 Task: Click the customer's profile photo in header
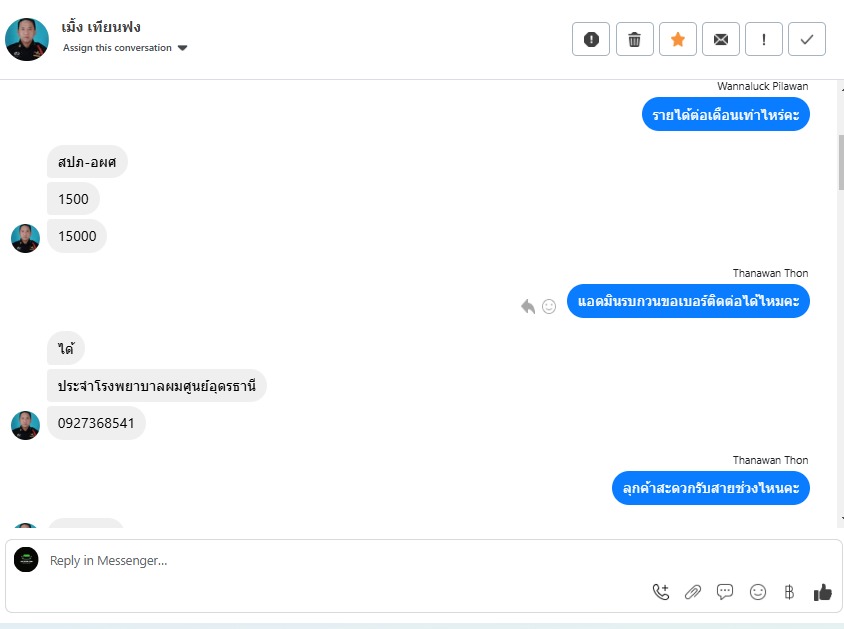pyautogui.click(x=27, y=39)
